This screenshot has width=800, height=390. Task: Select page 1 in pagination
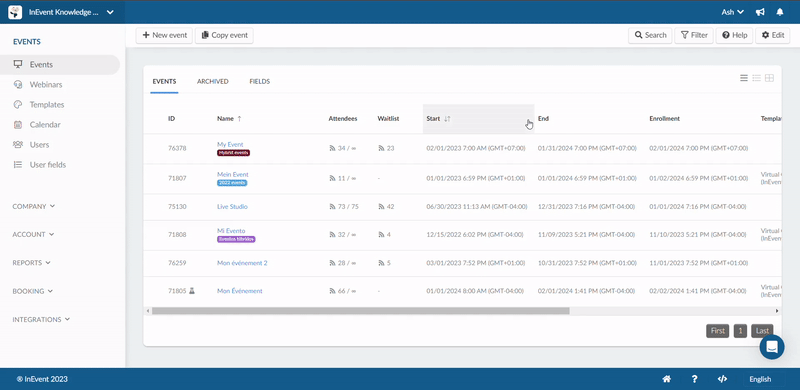[x=740, y=331]
